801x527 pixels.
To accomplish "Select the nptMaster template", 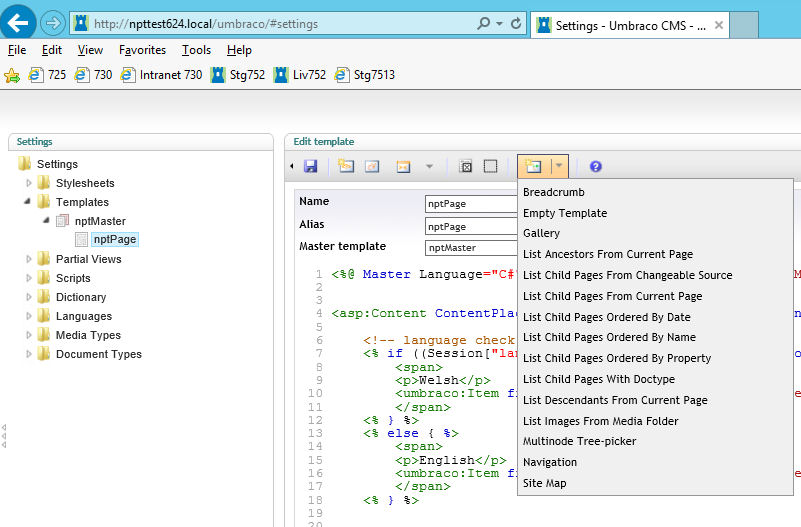I will (100, 221).
